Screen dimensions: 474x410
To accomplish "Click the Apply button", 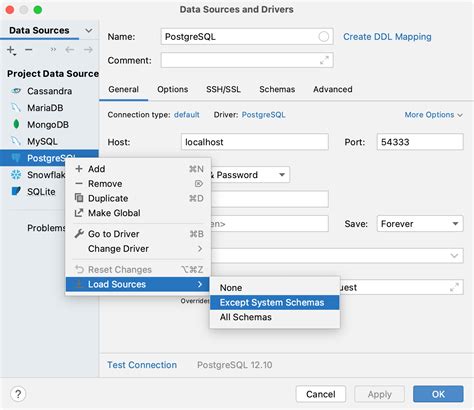I will pos(380,394).
